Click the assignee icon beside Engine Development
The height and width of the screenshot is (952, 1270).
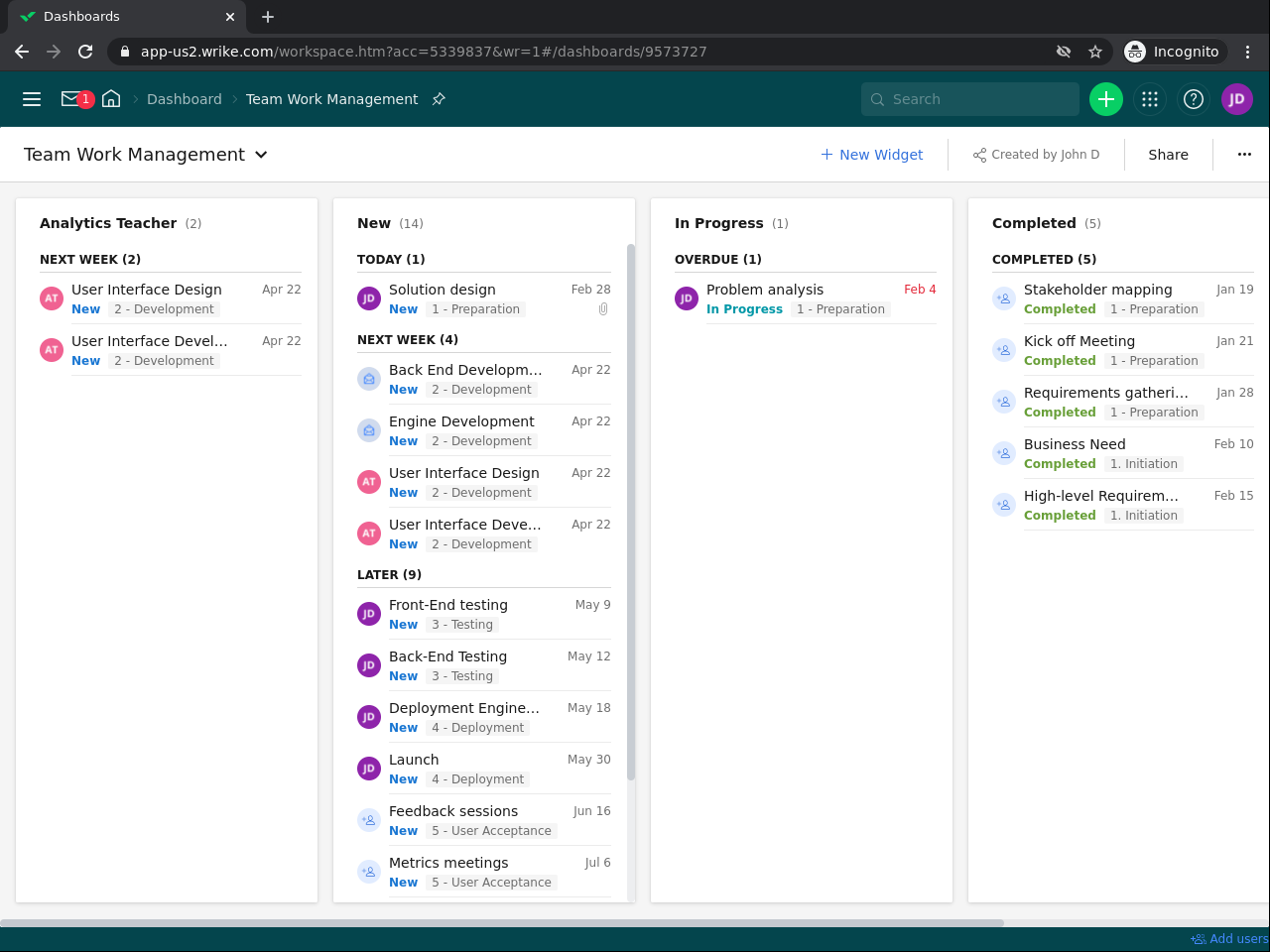(369, 430)
